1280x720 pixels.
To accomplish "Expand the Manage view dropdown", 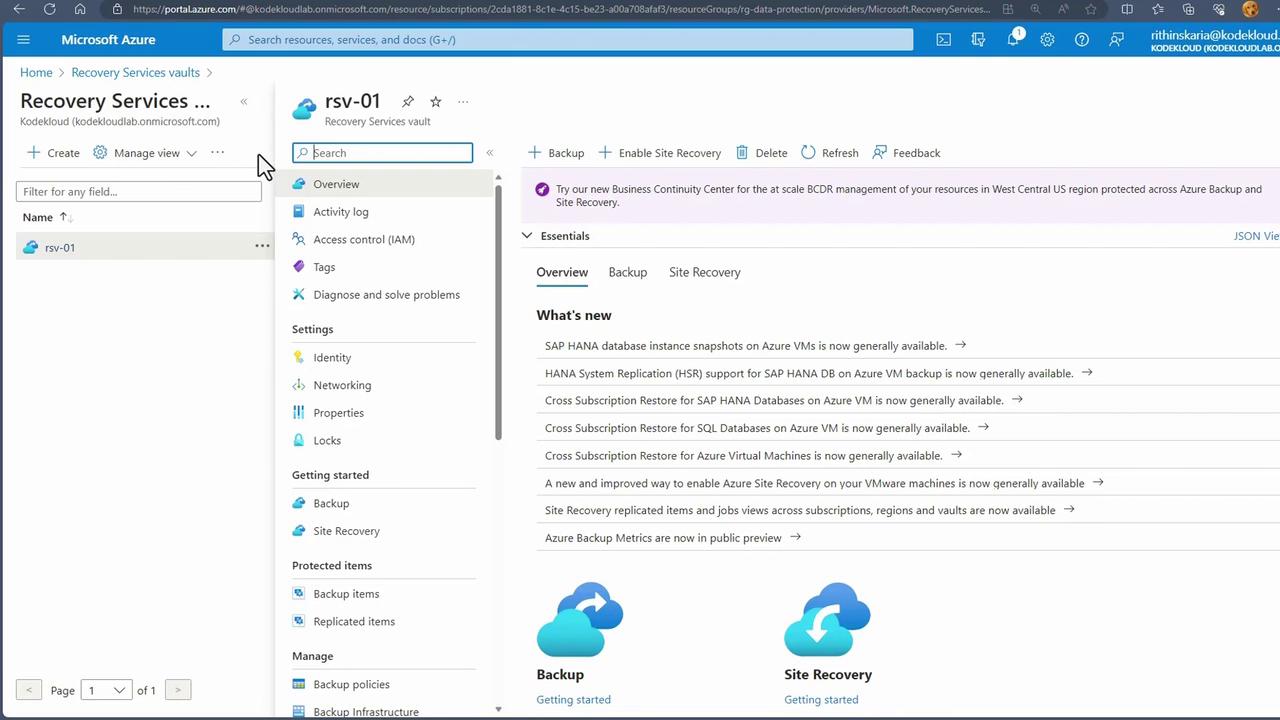I will 145,153.
